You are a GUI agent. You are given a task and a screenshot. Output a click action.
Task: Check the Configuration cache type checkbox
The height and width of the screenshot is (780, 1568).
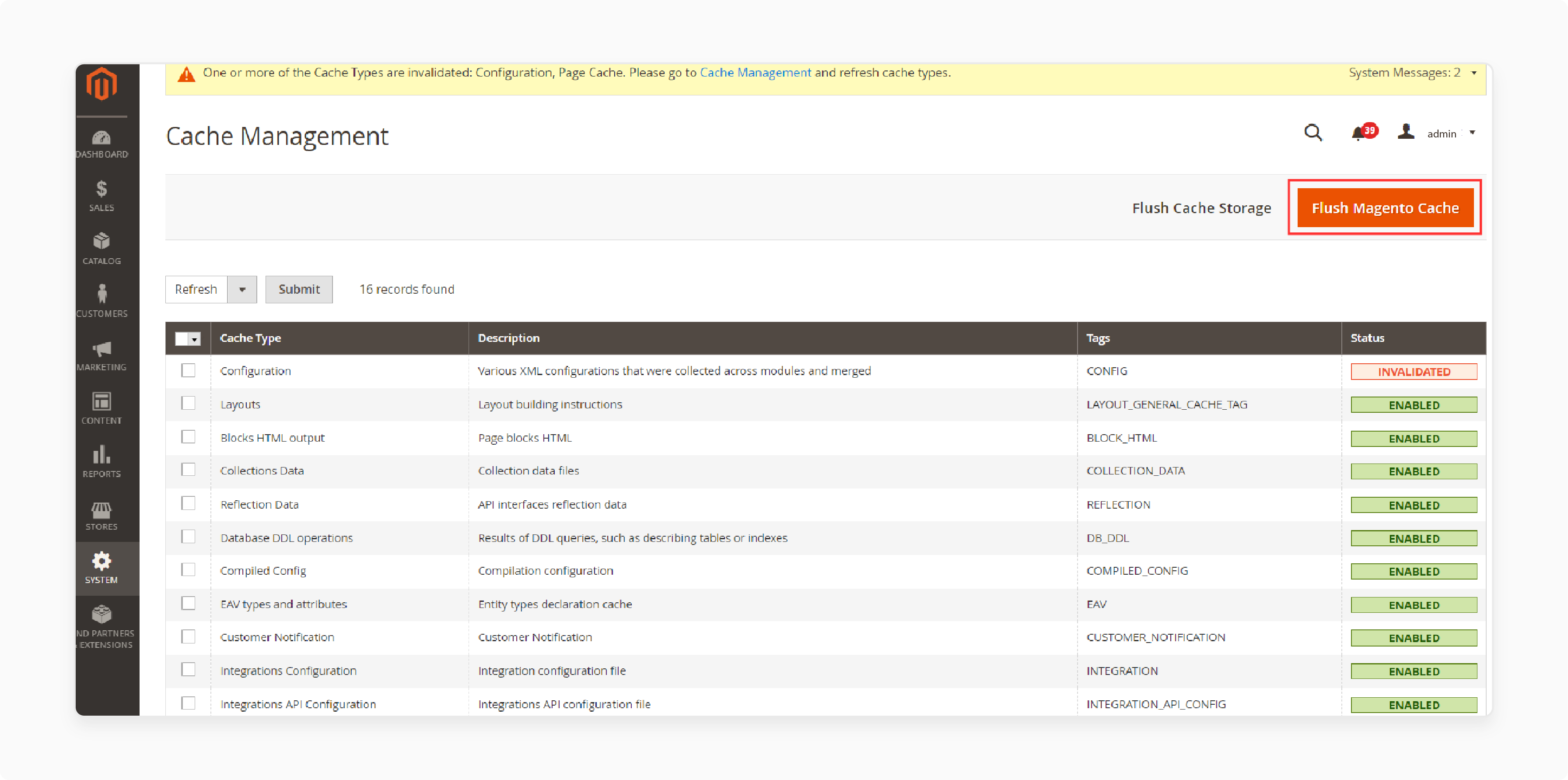coord(189,370)
